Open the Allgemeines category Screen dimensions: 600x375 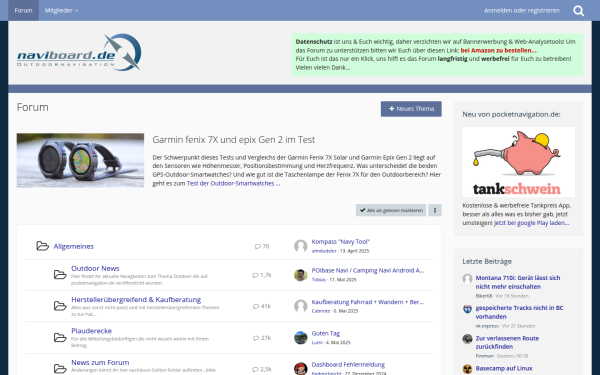tap(73, 246)
